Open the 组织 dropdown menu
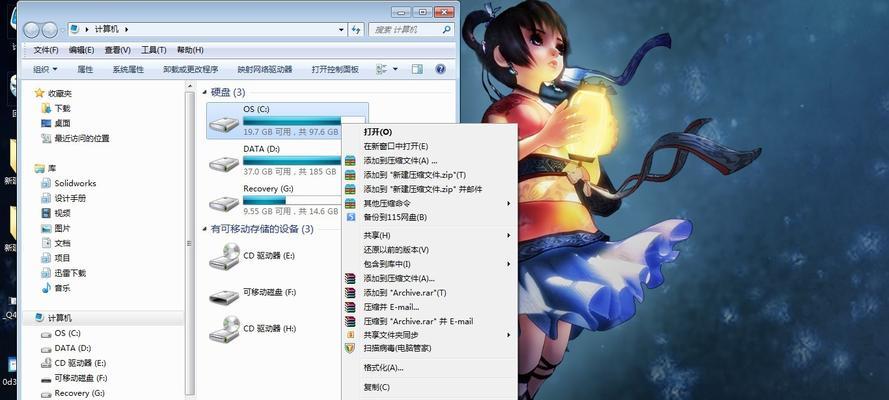The width and height of the screenshot is (889, 400). pos(45,69)
